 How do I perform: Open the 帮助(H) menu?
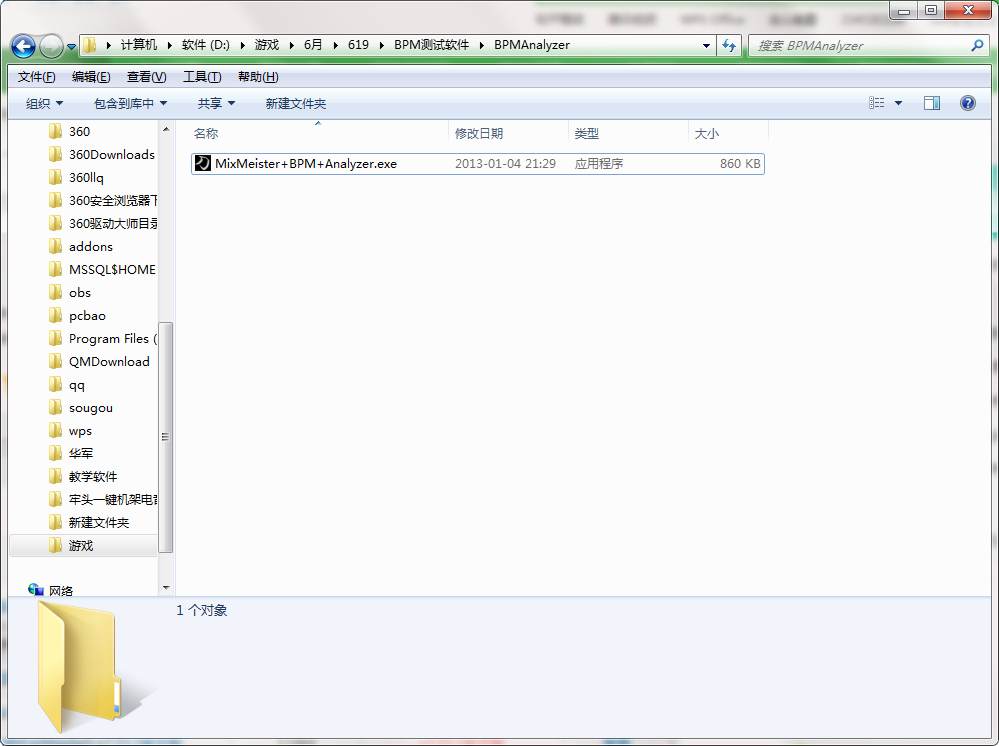point(258,77)
